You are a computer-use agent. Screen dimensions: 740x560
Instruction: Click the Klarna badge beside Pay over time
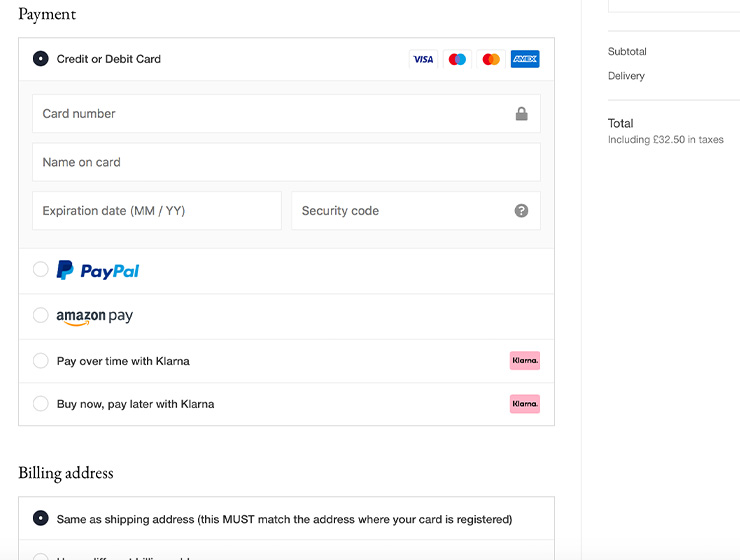click(x=525, y=361)
